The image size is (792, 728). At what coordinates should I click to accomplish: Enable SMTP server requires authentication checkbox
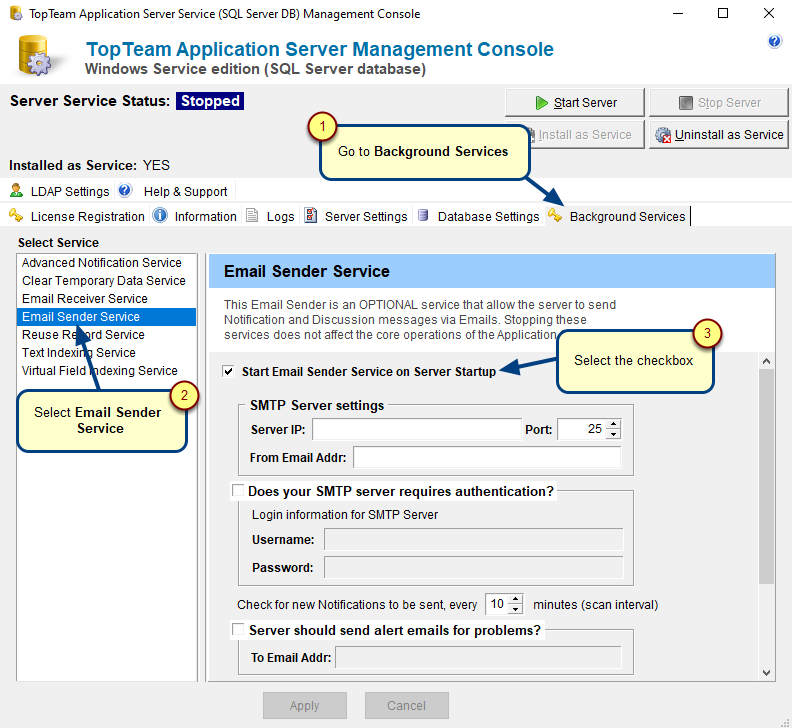[x=237, y=490]
